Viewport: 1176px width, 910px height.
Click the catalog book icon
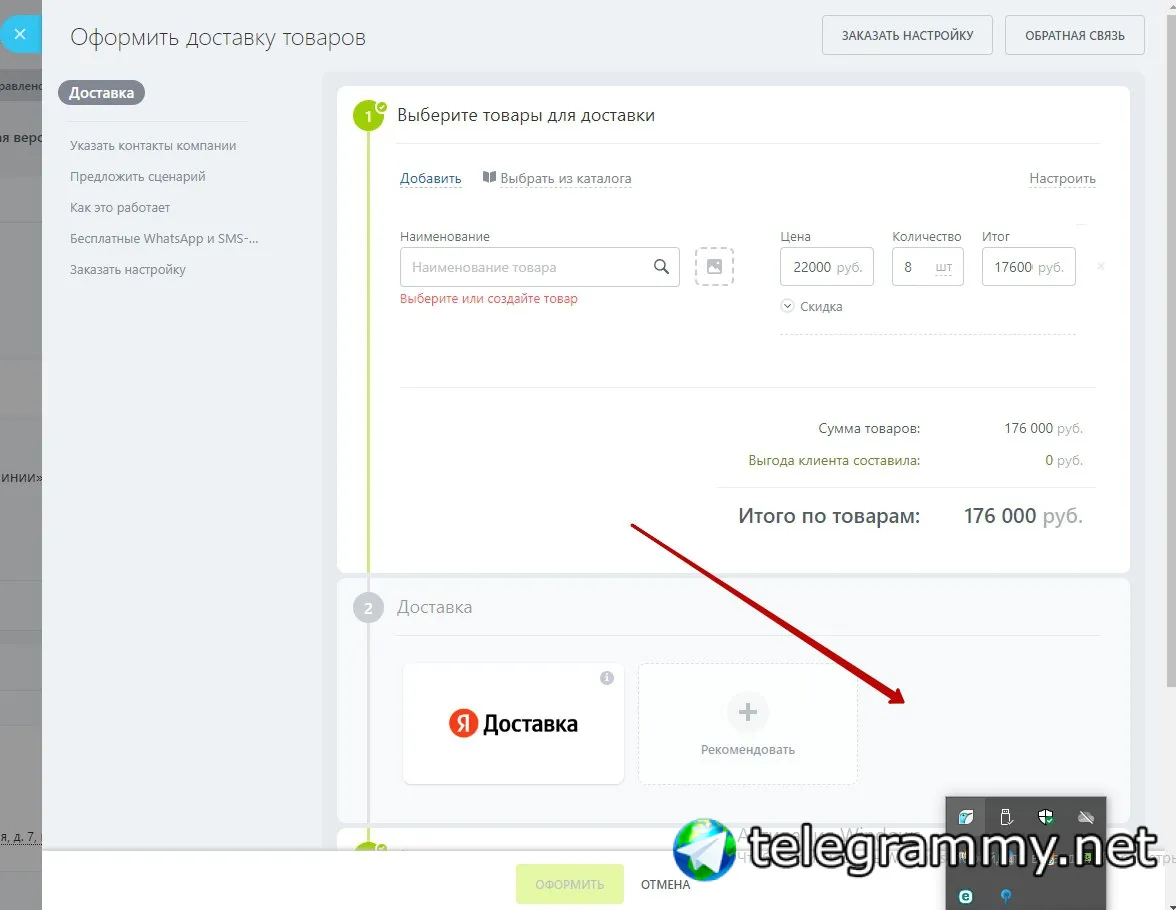click(489, 177)
